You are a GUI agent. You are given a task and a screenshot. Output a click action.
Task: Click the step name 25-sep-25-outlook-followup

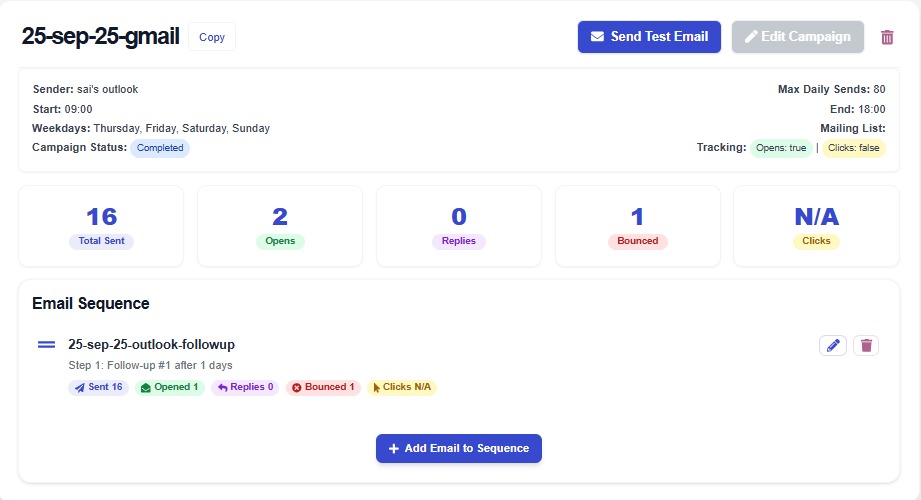[x=152, y=344]
